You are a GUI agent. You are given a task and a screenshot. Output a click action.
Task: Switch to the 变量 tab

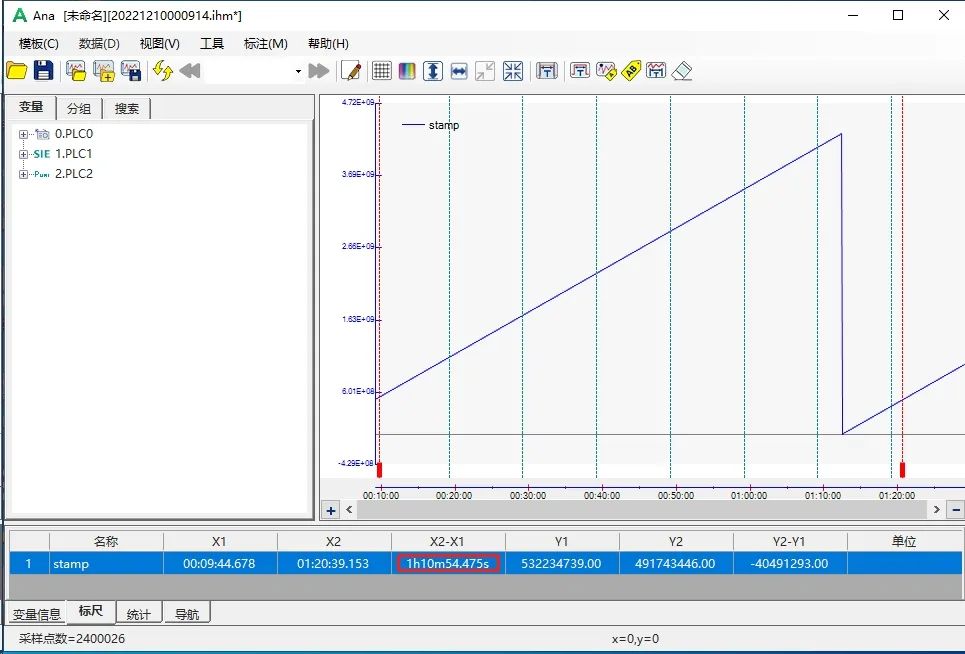coord(31,107)
